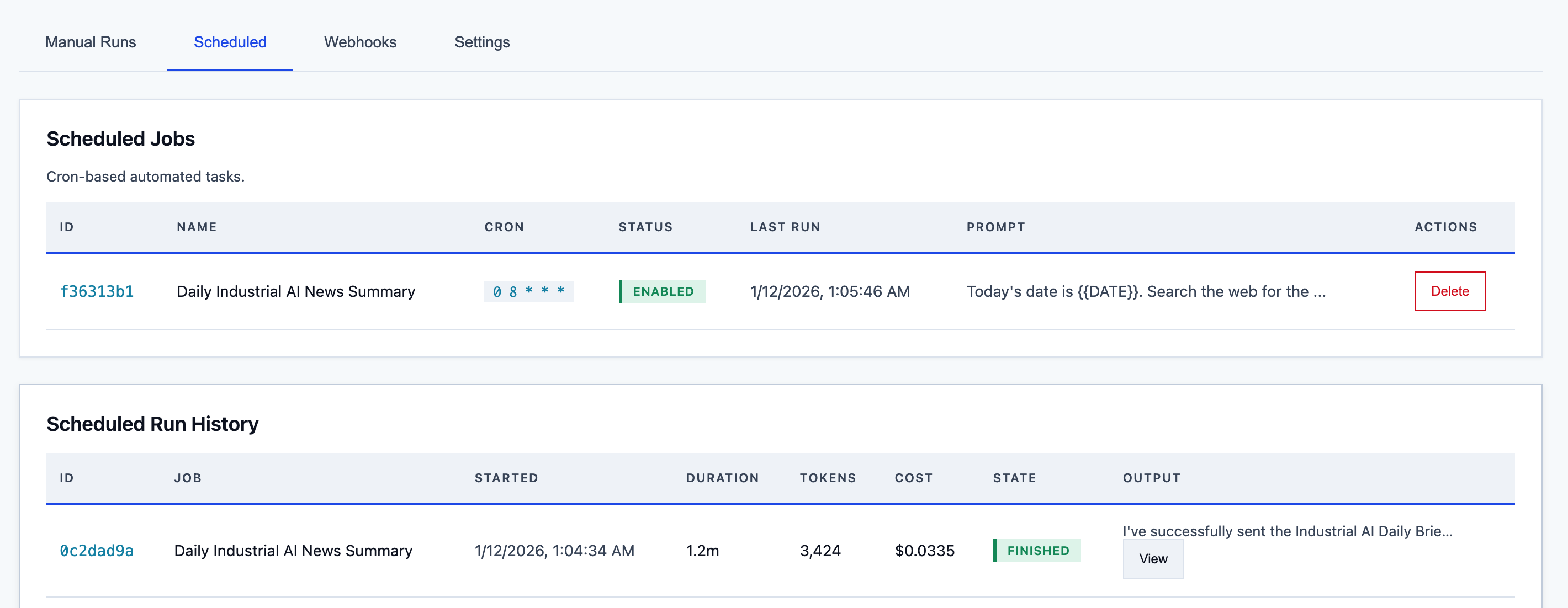The width and height of the screenshot is (1568, 608).
Task: Toggle the ENABLED status badge
Action: tap(663, 291)
